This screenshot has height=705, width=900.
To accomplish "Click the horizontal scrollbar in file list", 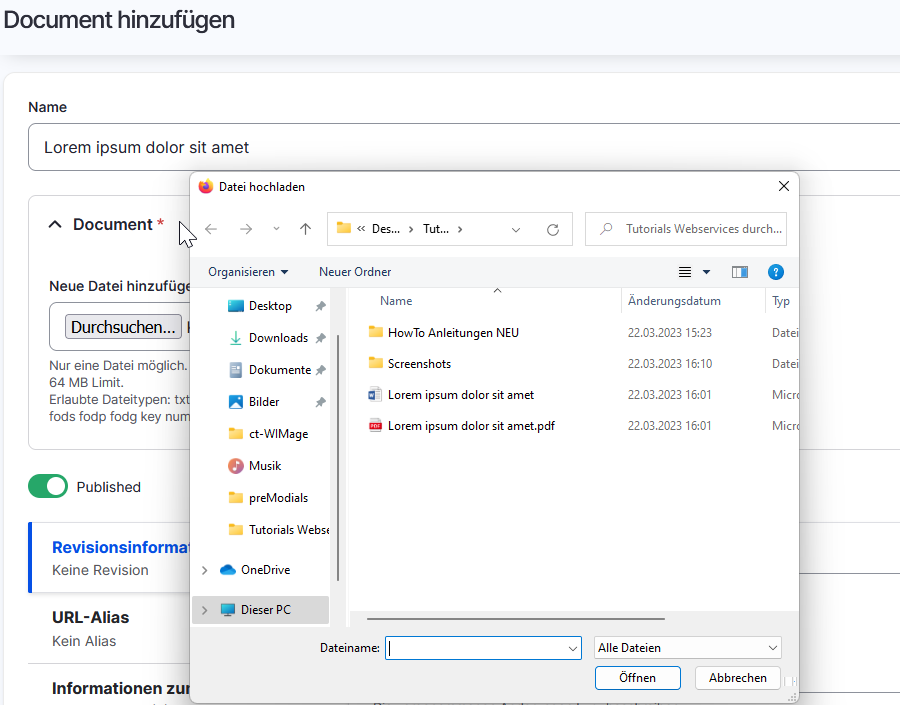I will click(515, 619).
